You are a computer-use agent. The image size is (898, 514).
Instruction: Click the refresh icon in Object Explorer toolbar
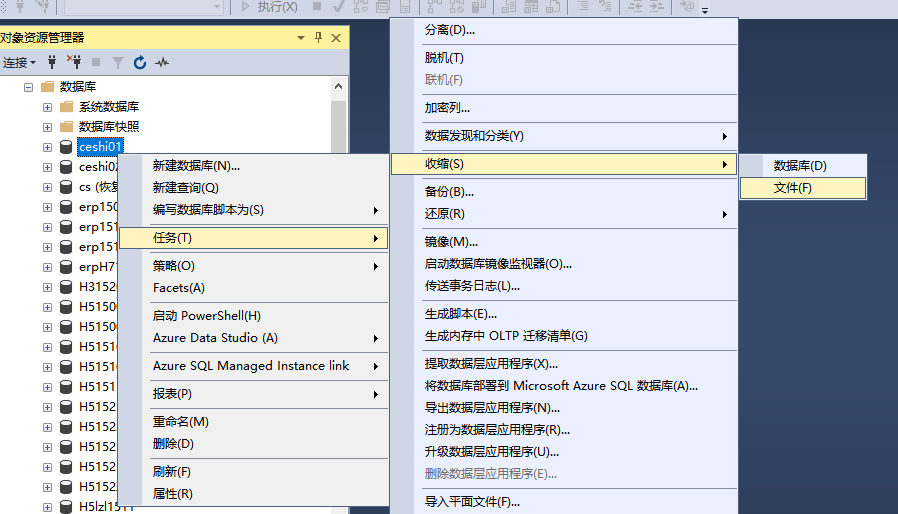coord(140,62)
